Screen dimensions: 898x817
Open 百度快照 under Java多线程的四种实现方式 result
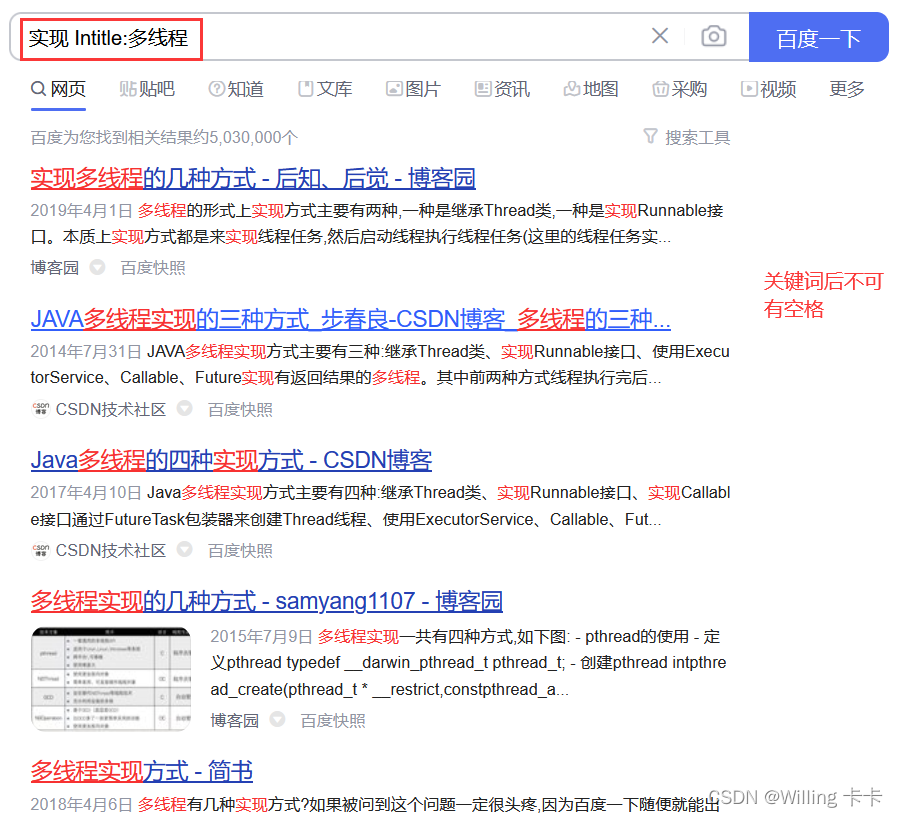coord(240,550)
